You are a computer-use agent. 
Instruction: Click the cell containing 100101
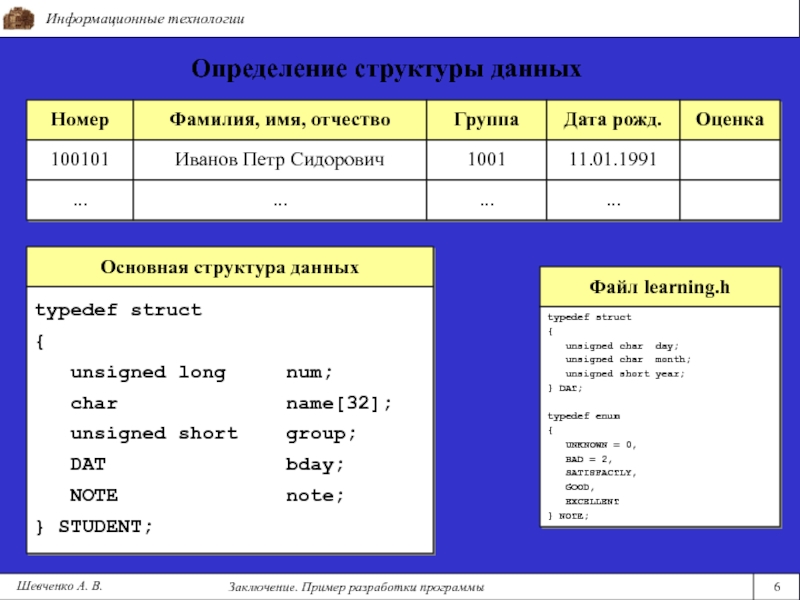[80, 159]
